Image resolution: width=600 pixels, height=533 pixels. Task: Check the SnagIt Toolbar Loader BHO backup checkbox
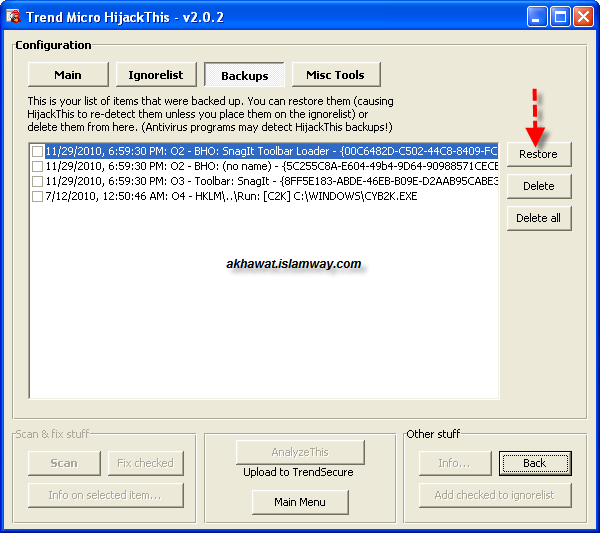point(37,151)
